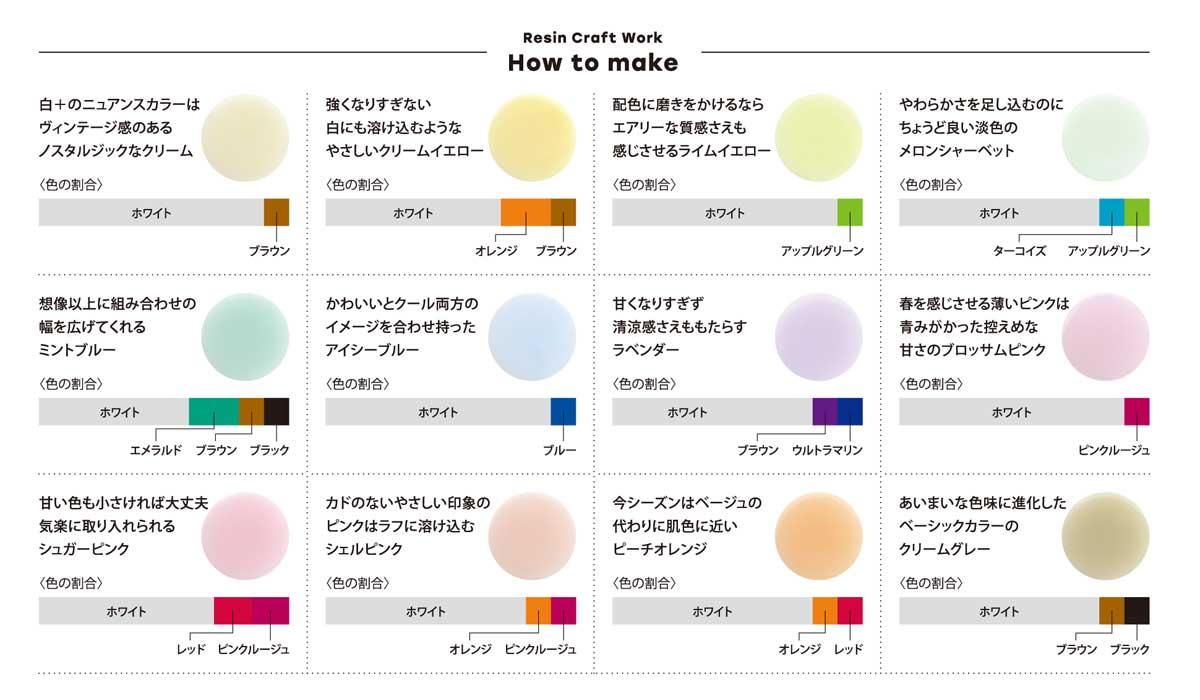Click the mint blue resin sample circle
The height and width of the screenshot is (700, 1200).
point(245,336)
